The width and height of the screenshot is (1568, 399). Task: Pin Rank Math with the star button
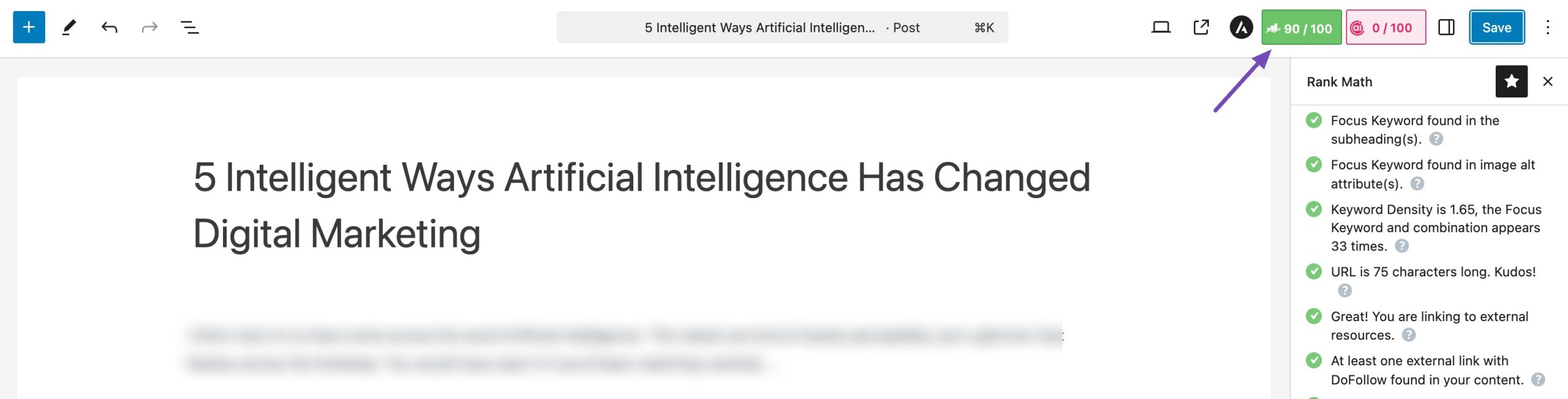coord(1511,82)
